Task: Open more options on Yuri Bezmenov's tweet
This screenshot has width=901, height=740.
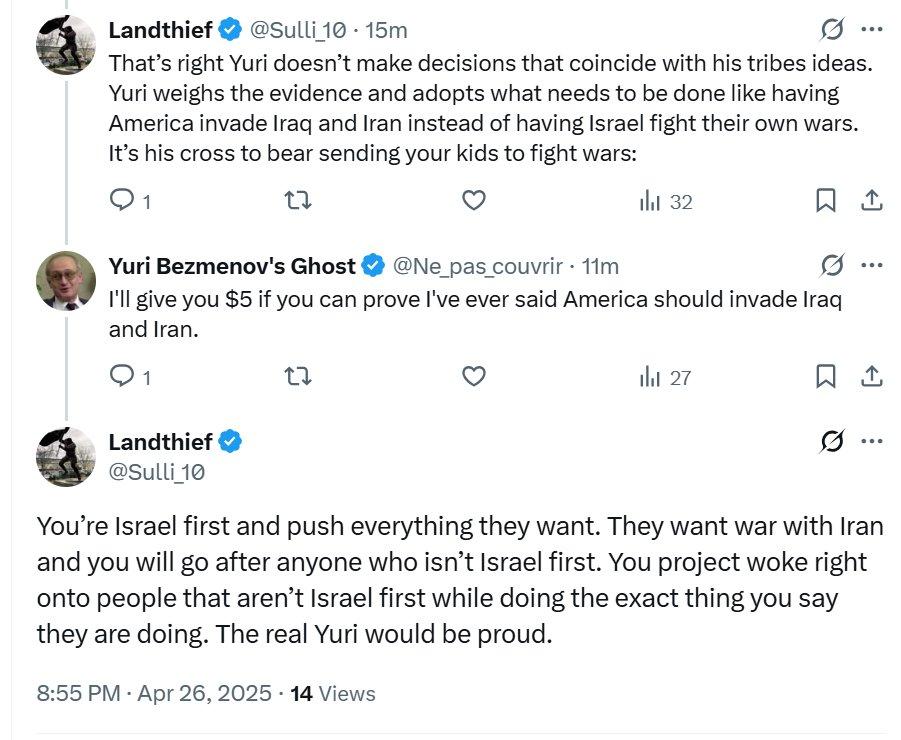Action: click(x=871, y=265)
